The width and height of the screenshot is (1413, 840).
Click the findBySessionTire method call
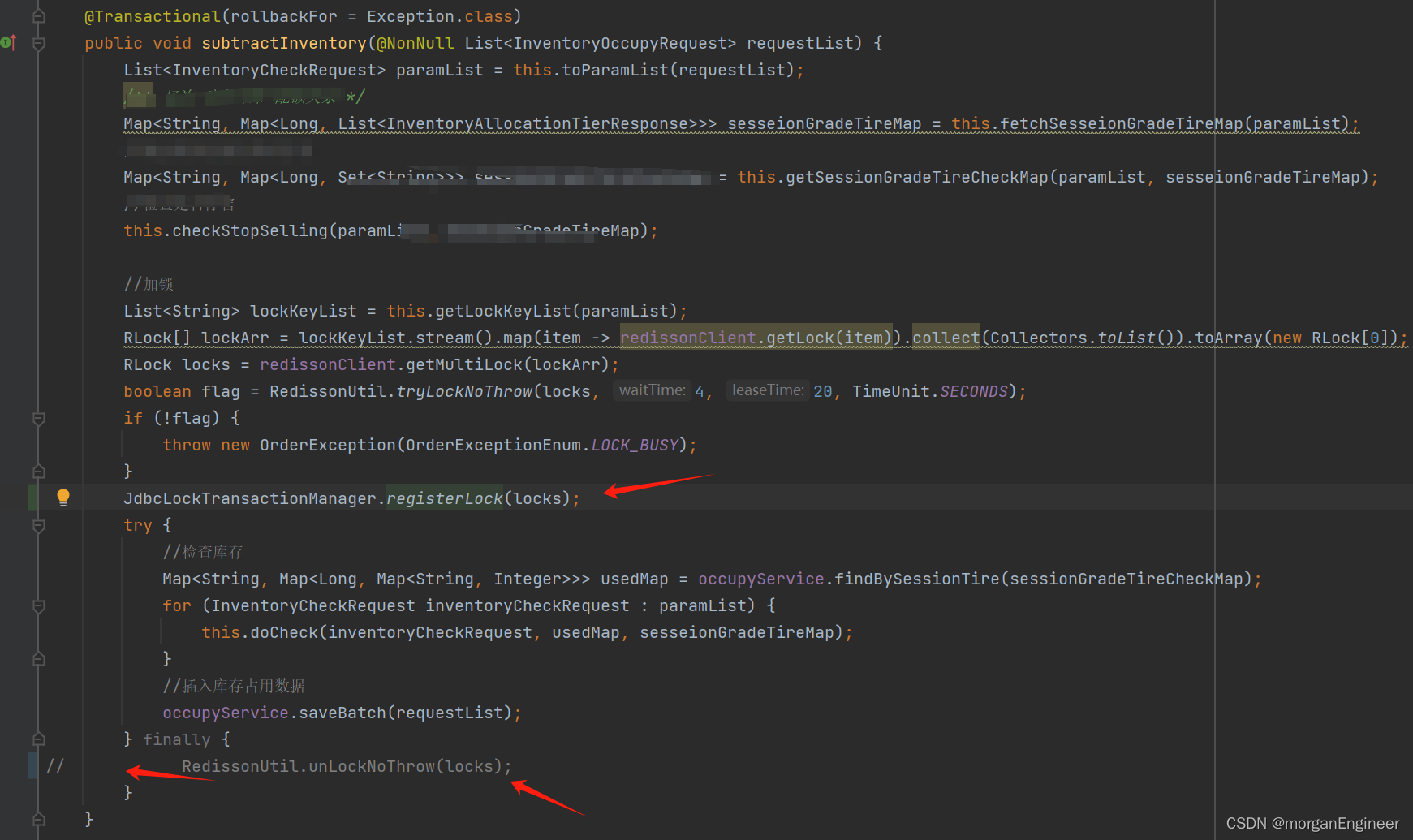[x=917, y=579]
